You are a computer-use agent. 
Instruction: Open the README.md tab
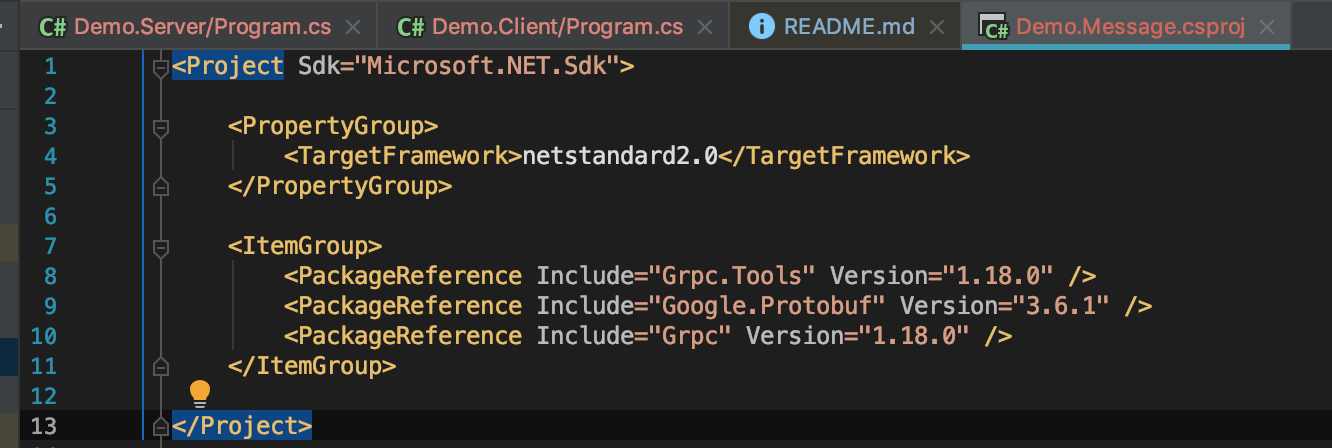pos(848,27)
